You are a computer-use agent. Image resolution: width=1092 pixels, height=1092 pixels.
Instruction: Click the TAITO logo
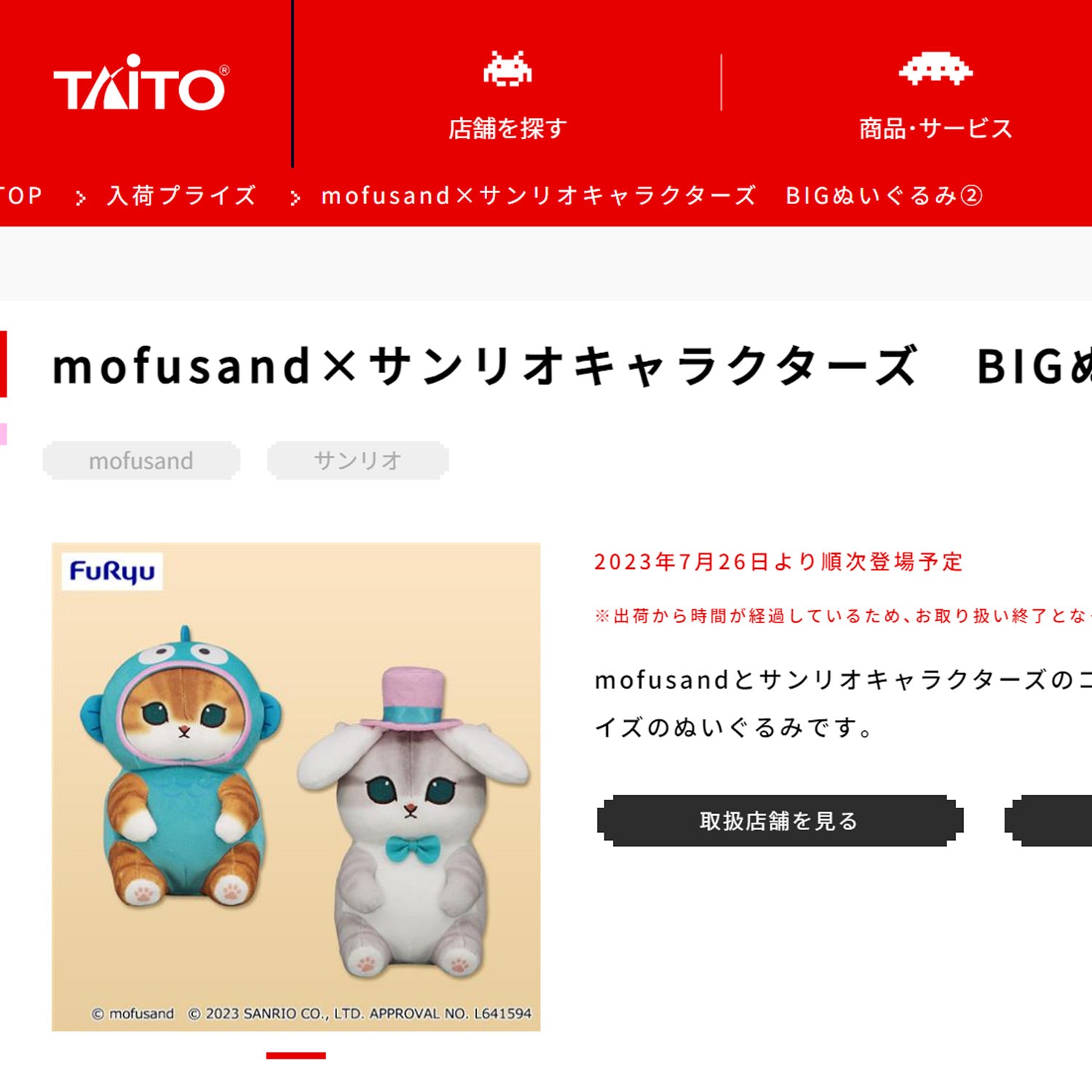coord(141,83)
